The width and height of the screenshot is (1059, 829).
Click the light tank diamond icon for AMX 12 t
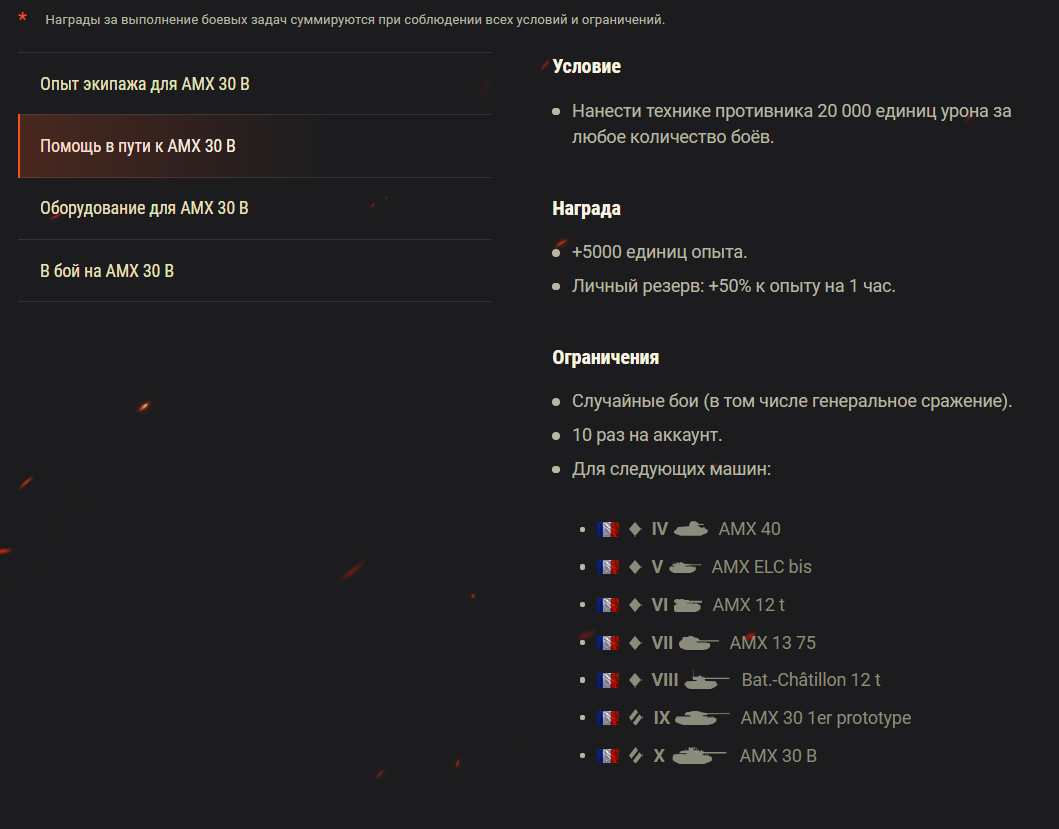635,605
